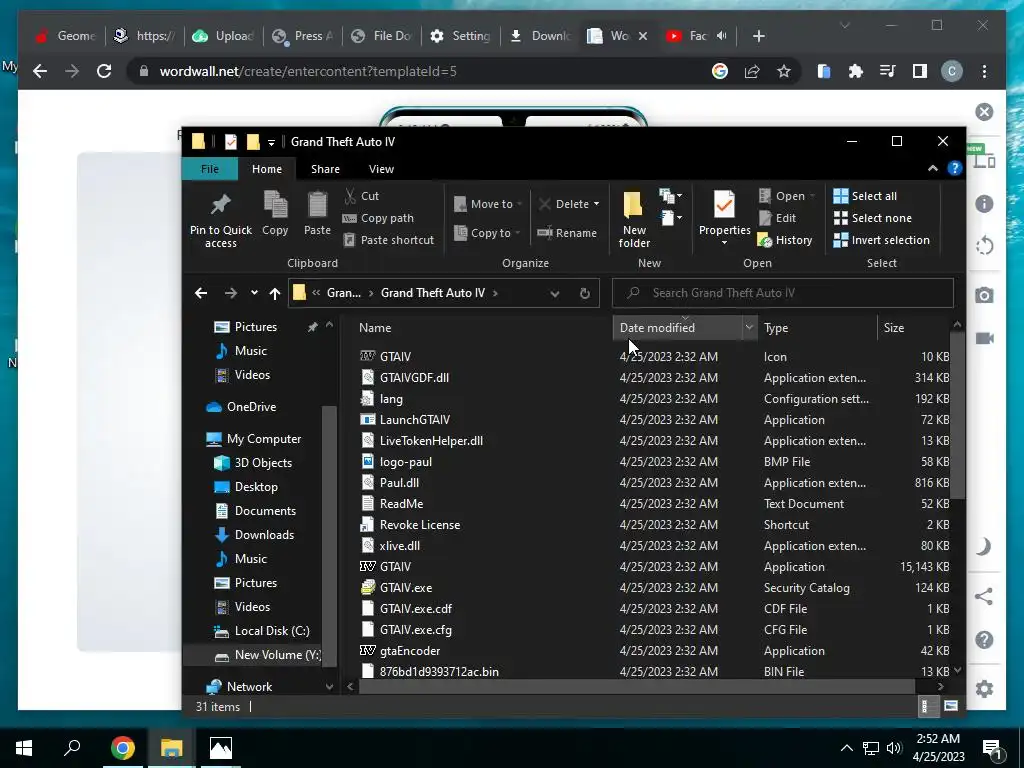Sort by Size column header

tap(893, 328)
